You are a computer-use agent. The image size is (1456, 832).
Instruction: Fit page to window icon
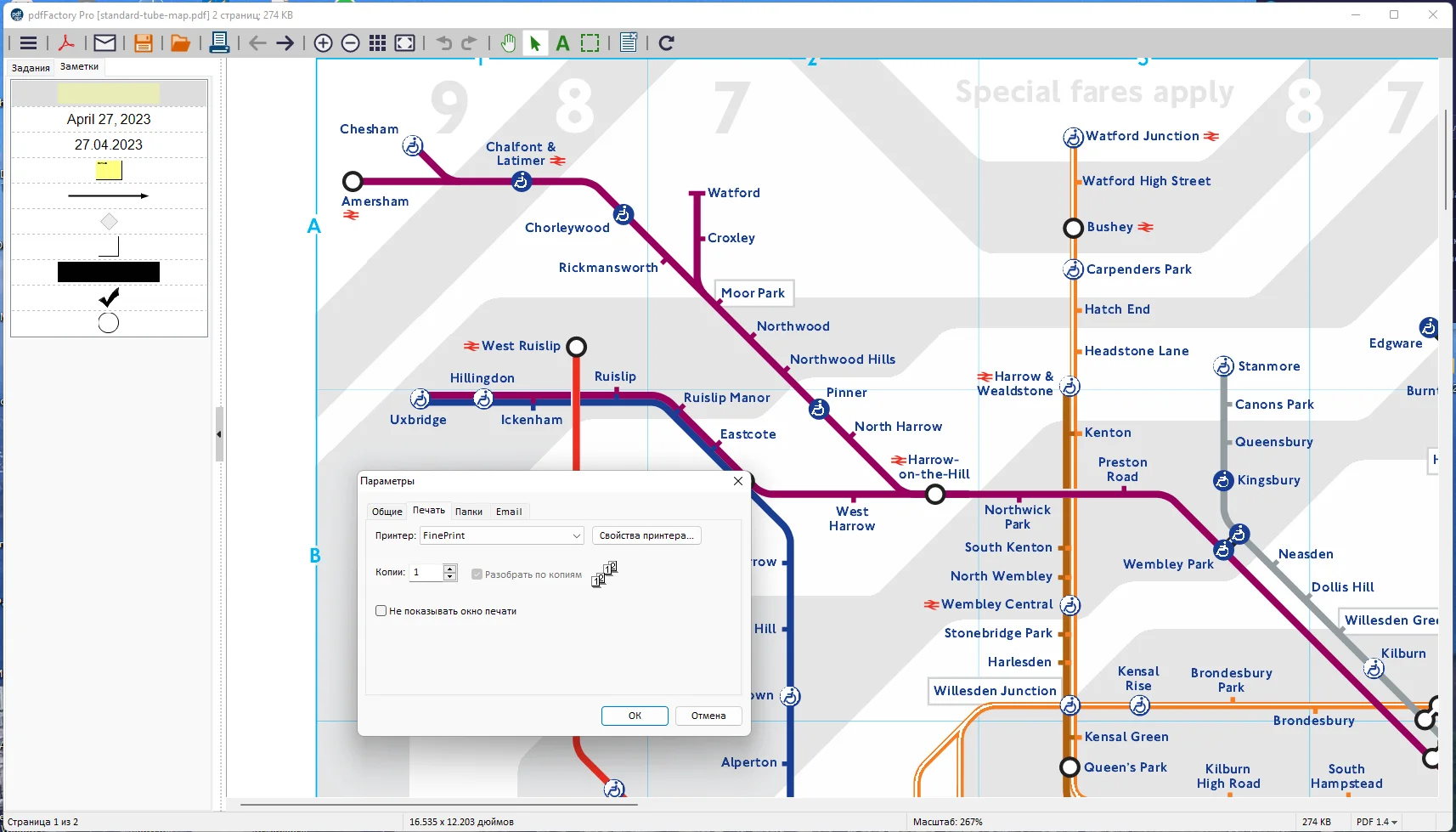click(x=405, y=43)
